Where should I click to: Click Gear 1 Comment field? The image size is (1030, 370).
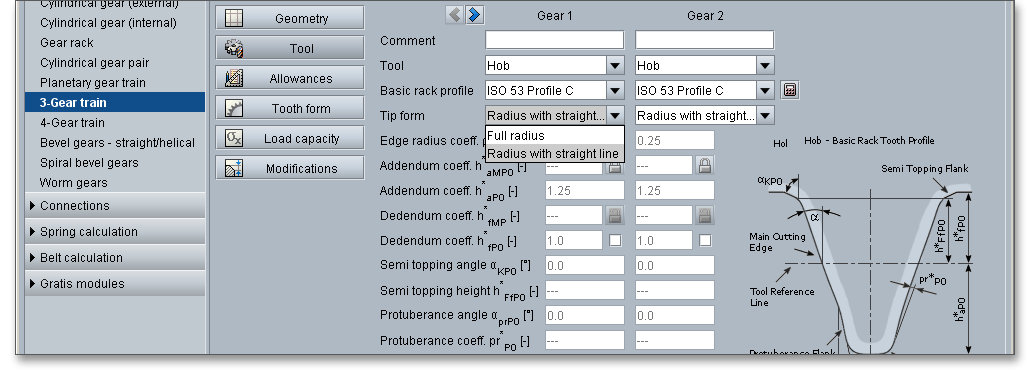(554, 40)
